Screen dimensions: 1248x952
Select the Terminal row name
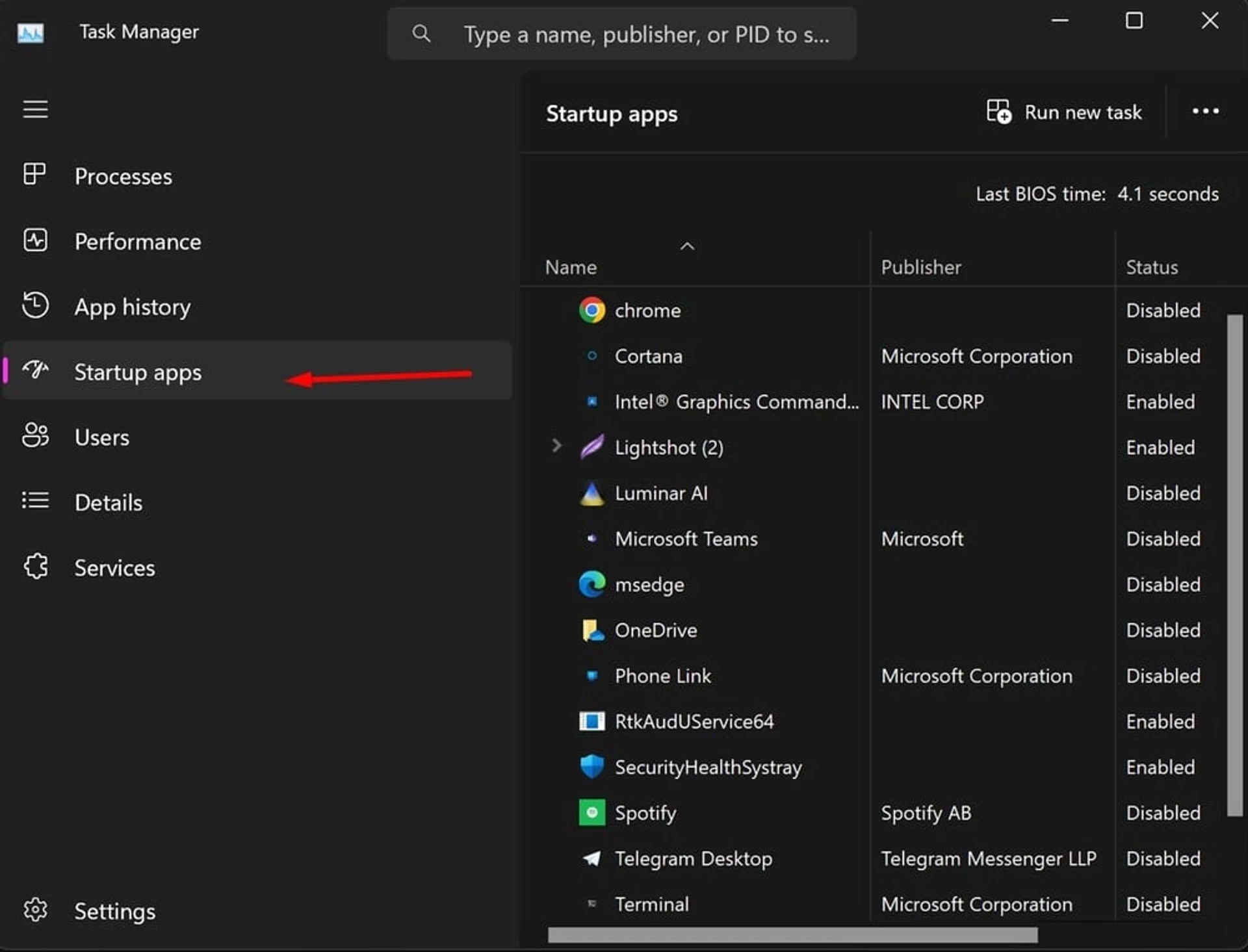tap(652, 904)
